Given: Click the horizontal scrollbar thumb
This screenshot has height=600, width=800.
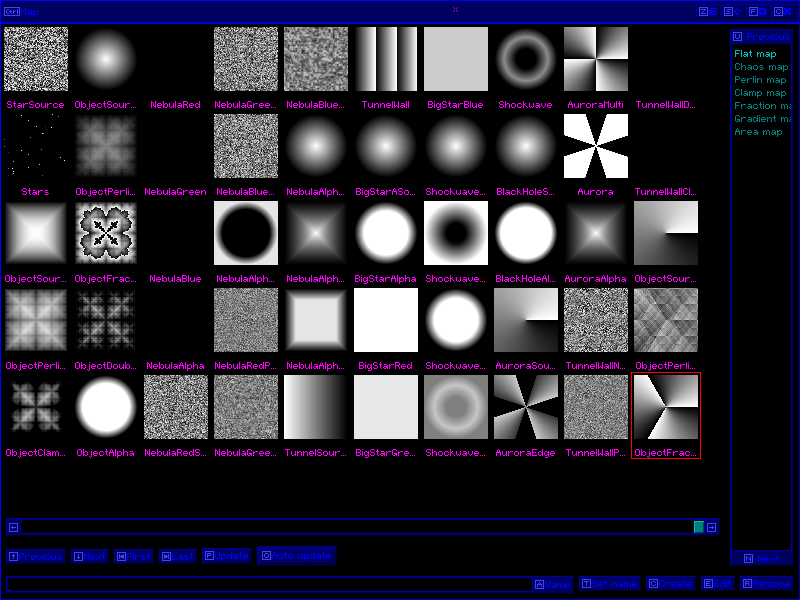Looking at the screenshot, I should point(699,527).
